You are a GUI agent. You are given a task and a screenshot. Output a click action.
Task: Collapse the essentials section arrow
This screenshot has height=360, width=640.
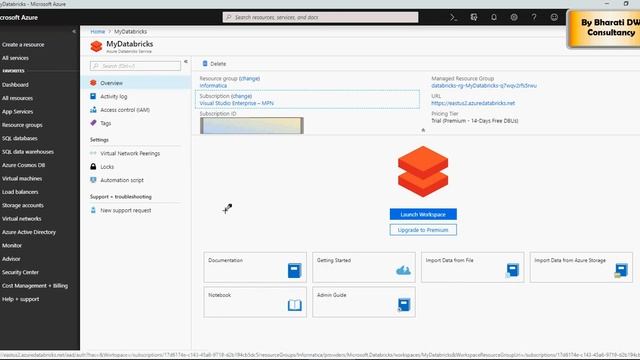coord(423,130)
